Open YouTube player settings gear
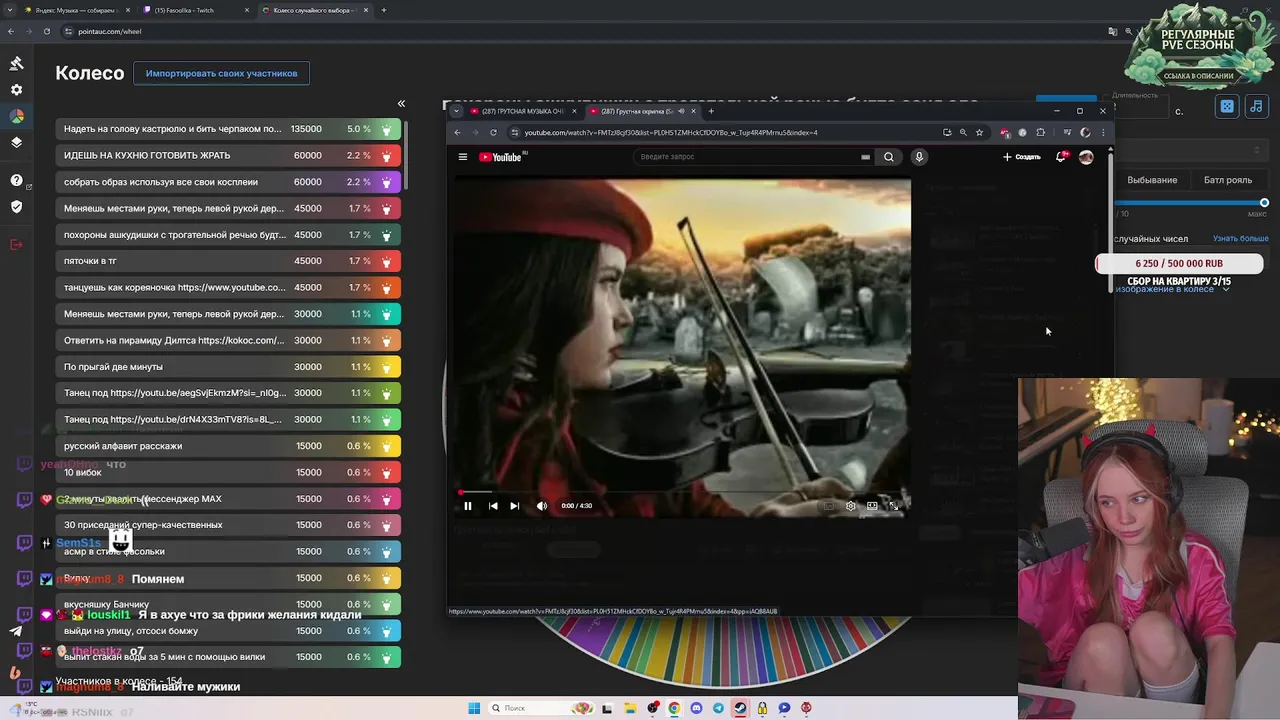 pyautogui.click(x=851, y=506)
